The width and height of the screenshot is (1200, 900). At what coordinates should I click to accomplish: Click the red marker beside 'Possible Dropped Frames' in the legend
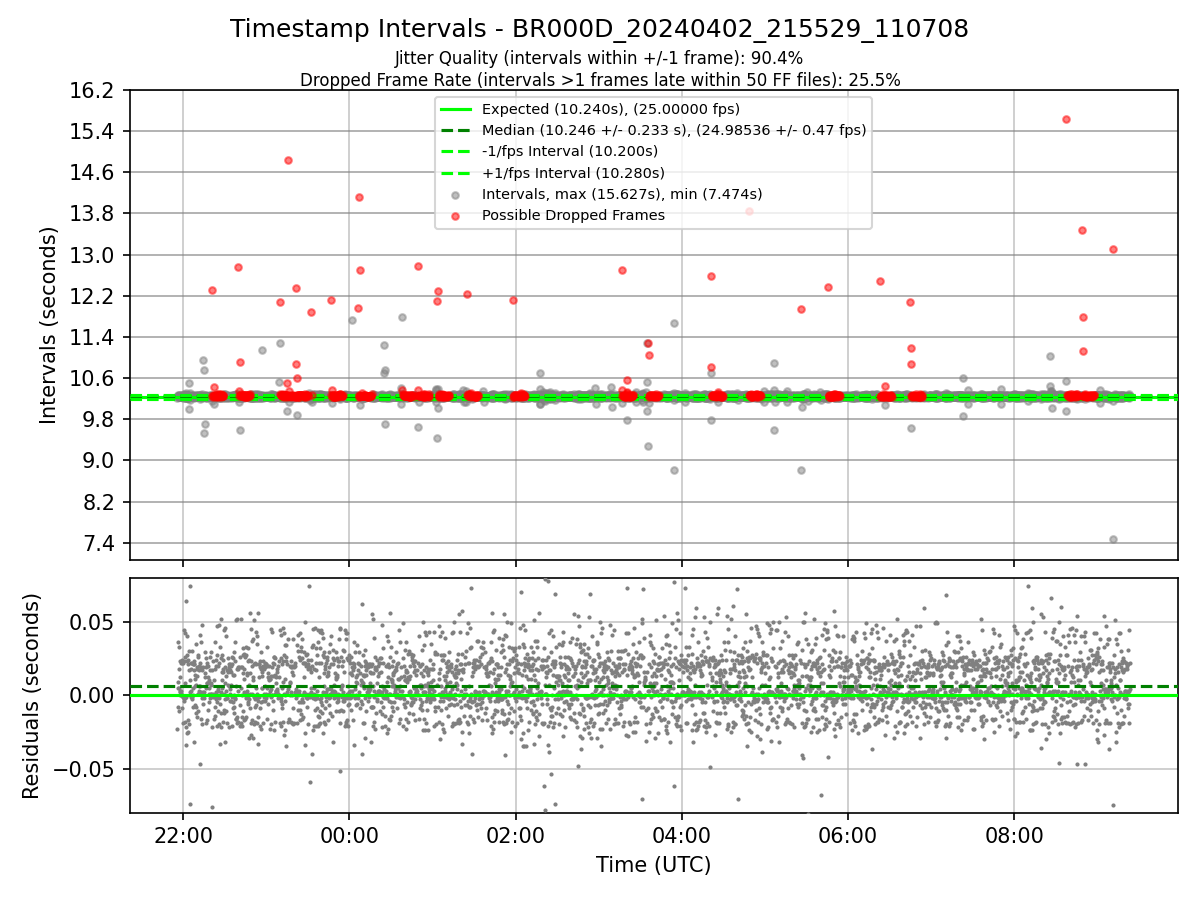pos(456,216)
